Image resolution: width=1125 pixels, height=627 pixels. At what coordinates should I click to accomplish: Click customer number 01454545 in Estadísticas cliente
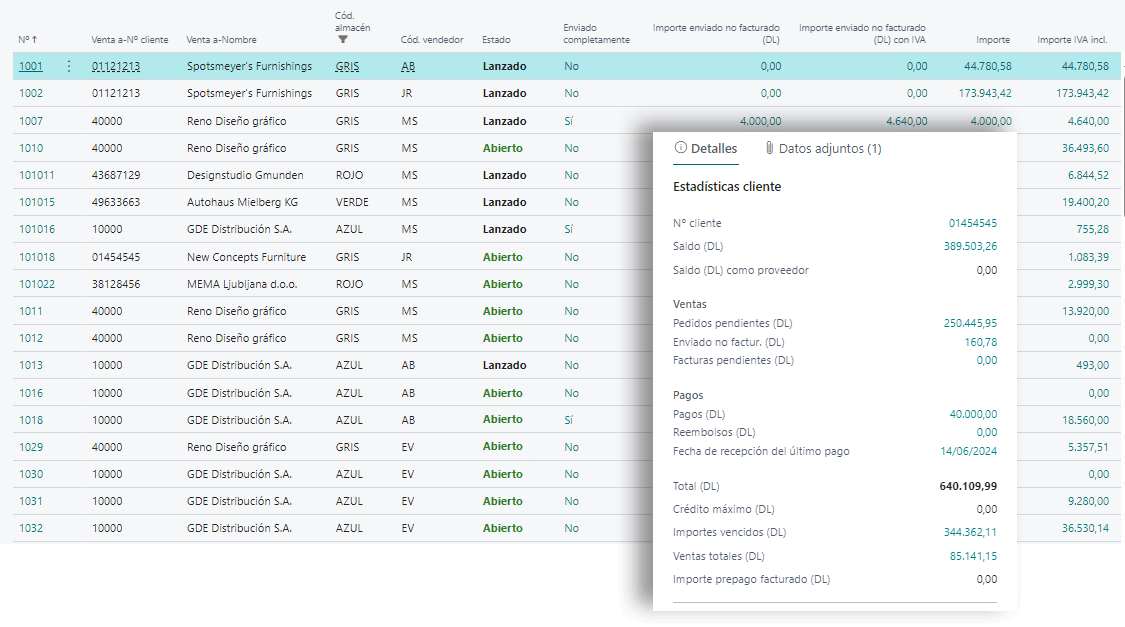(972, 223)
